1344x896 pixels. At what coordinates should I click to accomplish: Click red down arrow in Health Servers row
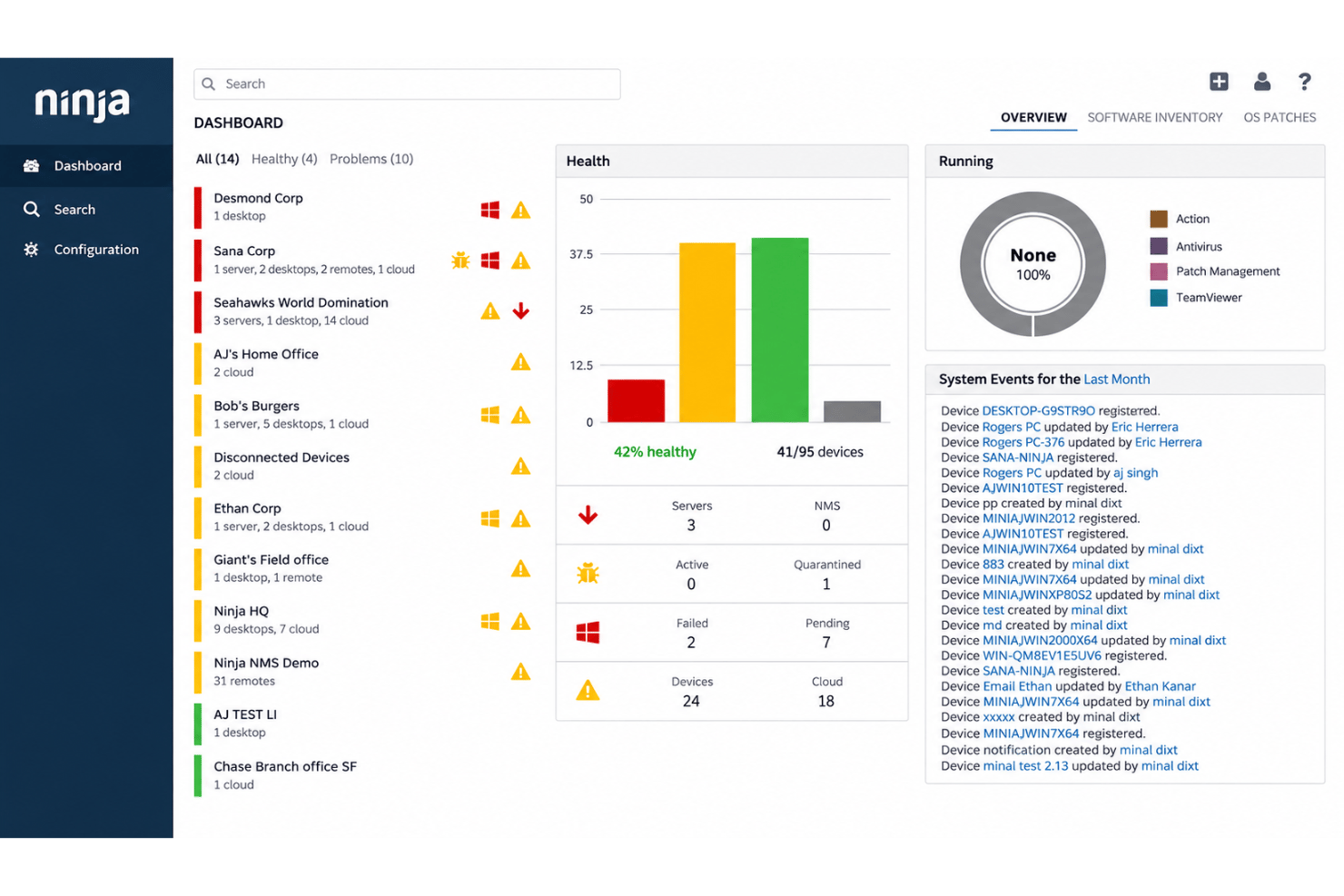(588, 516)
